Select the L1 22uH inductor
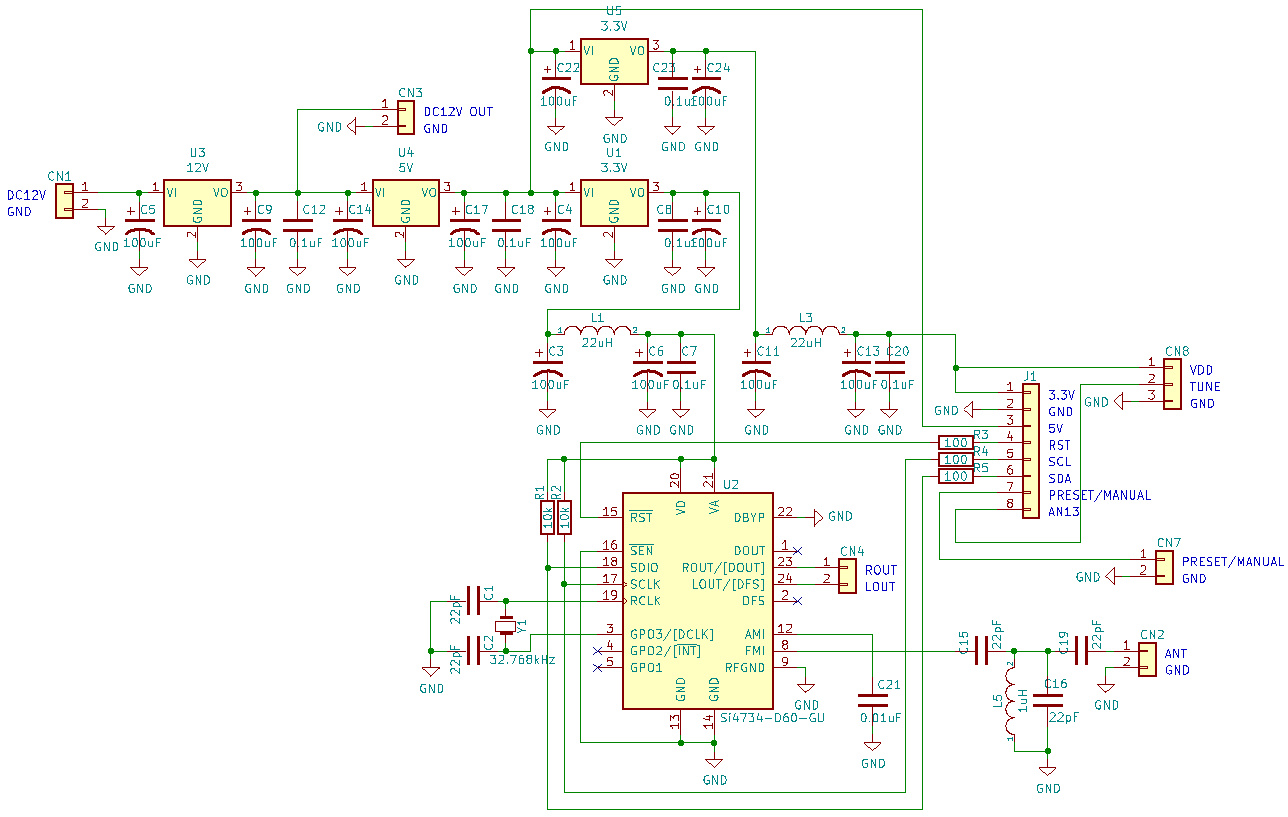 (597, 331)
